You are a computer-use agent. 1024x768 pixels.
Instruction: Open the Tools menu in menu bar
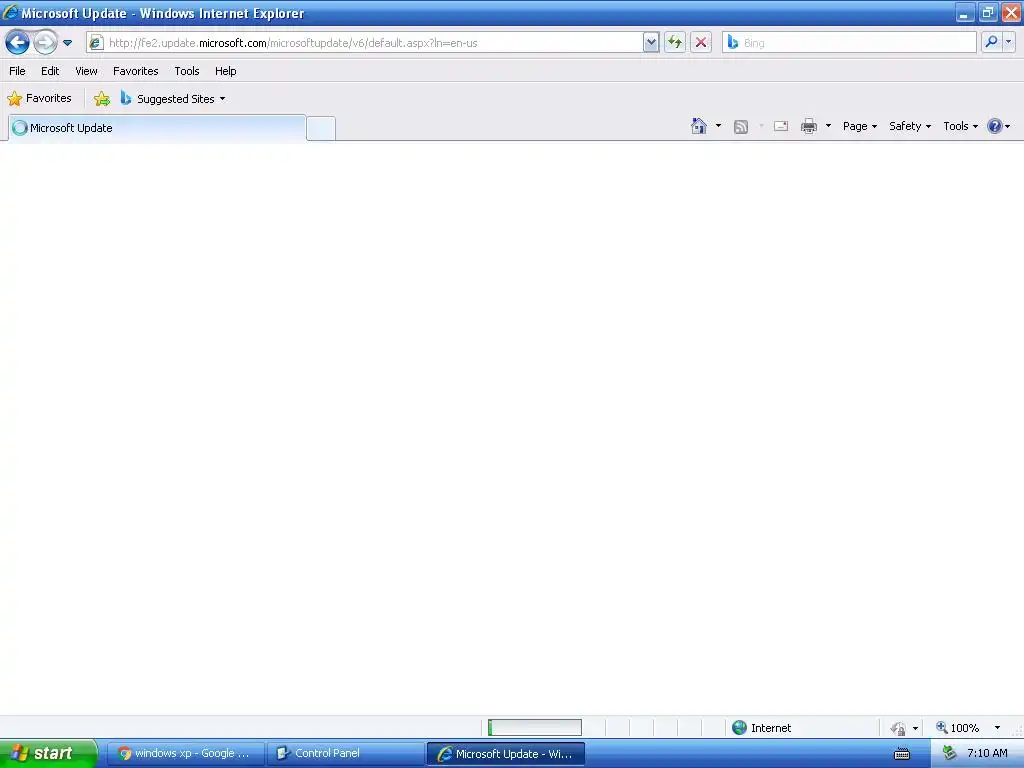click(187, 71)
